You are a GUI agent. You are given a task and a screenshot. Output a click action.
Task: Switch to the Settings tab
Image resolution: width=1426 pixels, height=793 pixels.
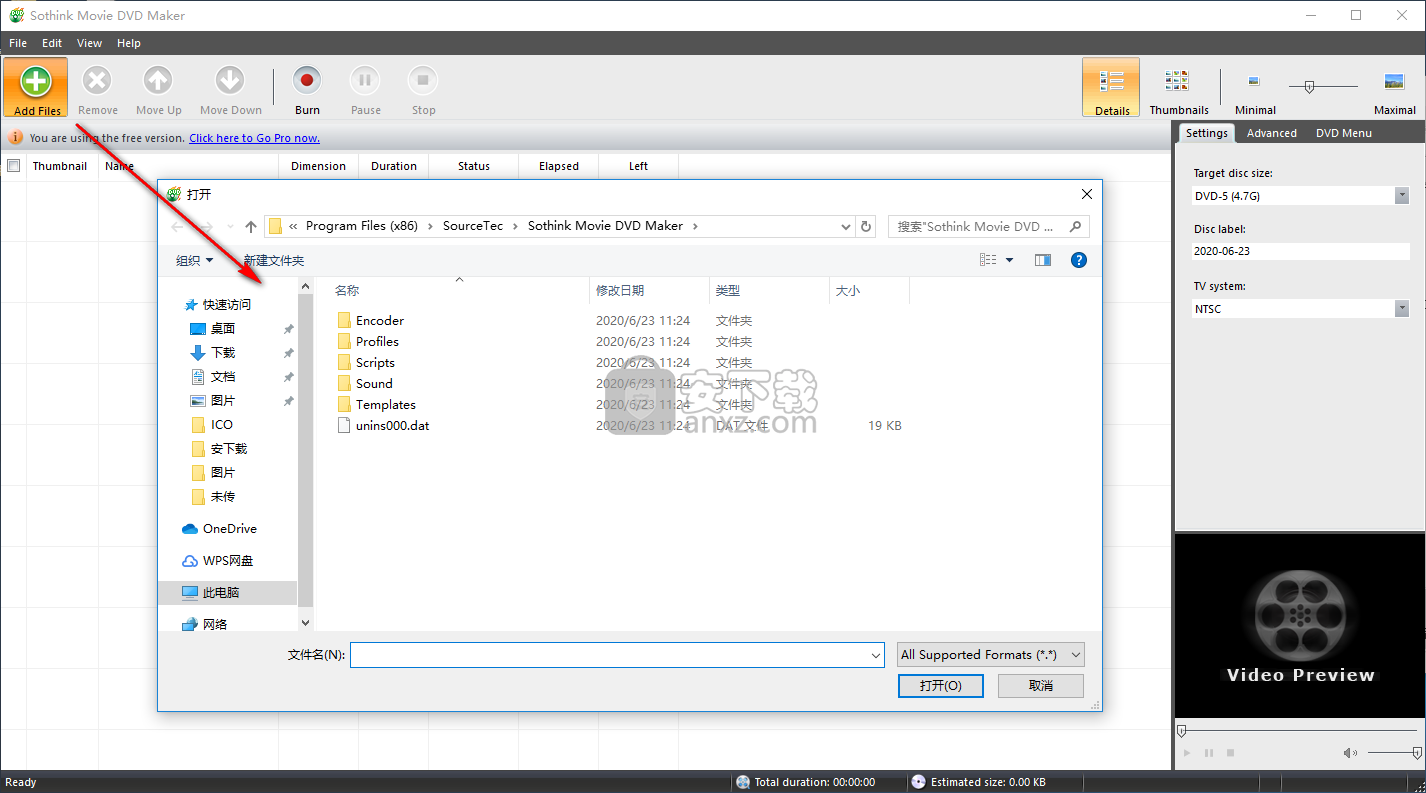click(x=1206, y=133)
